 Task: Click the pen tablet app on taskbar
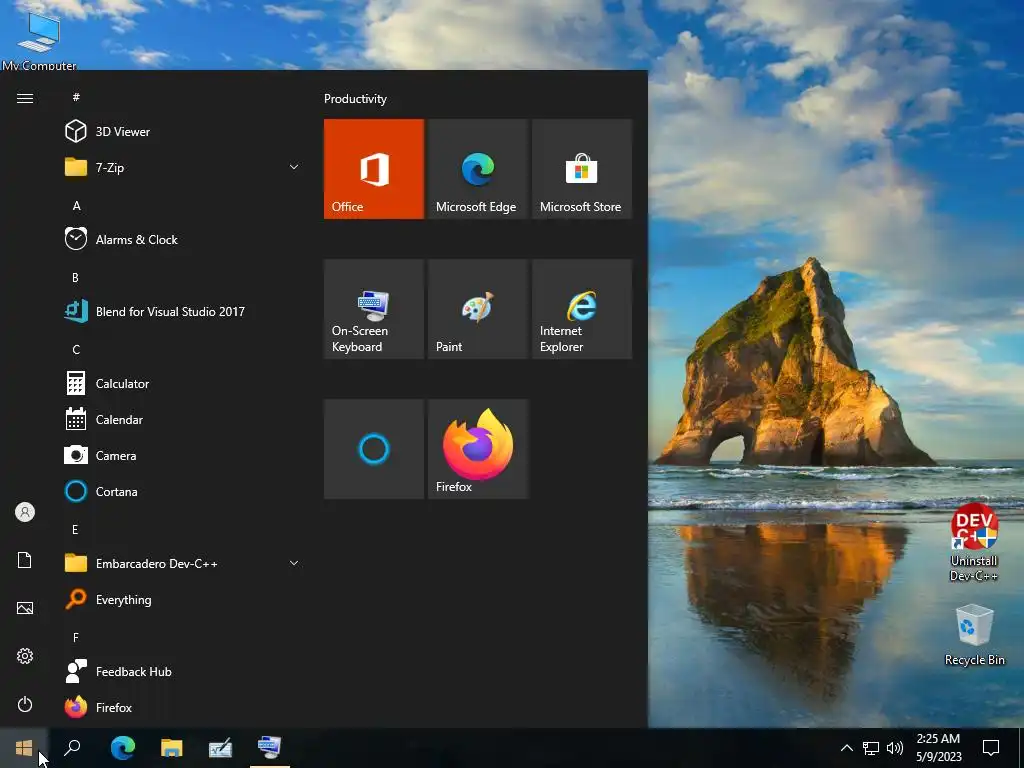point(221,748)
